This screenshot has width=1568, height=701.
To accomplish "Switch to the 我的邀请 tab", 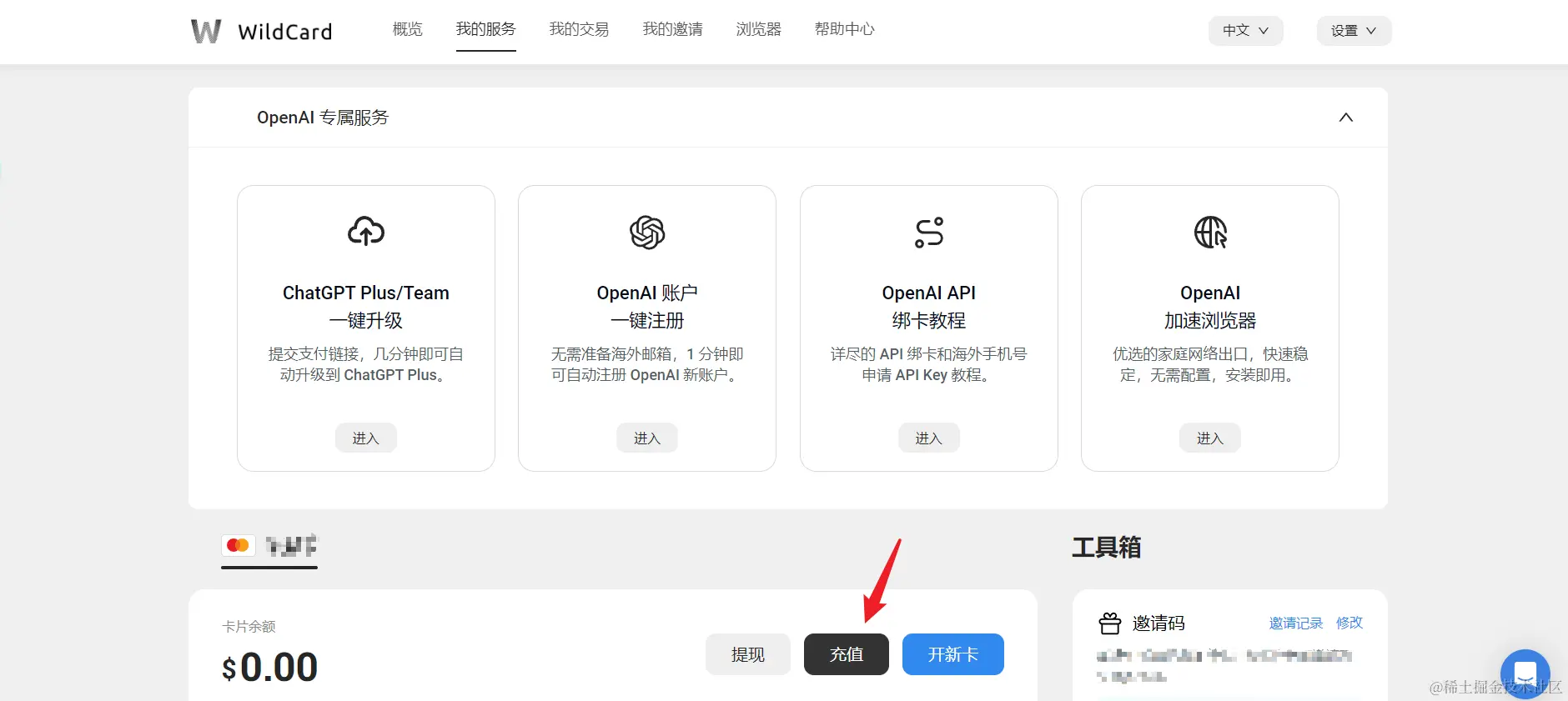I will [x=673, y=29].
